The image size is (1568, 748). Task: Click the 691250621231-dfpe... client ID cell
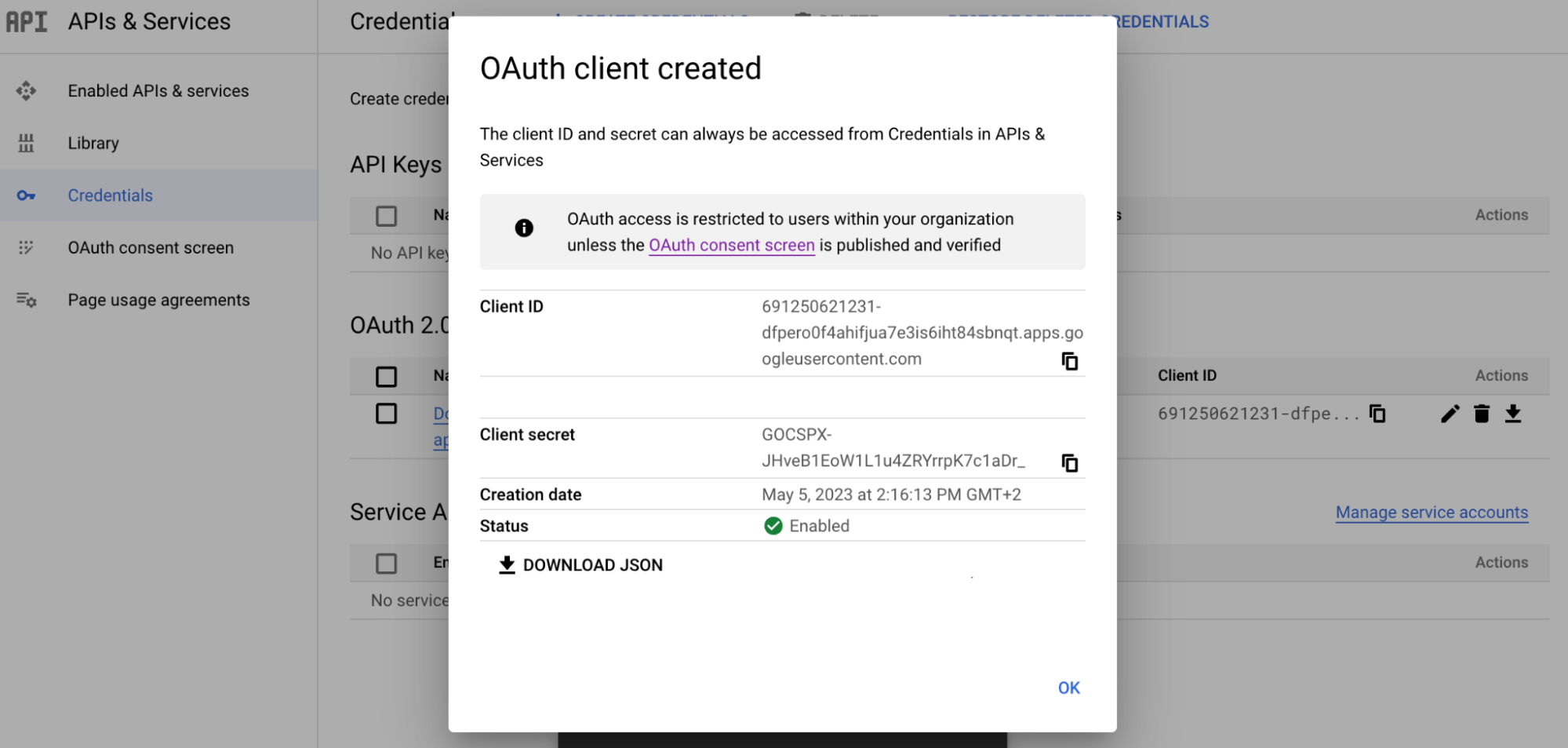[1258, 414]
